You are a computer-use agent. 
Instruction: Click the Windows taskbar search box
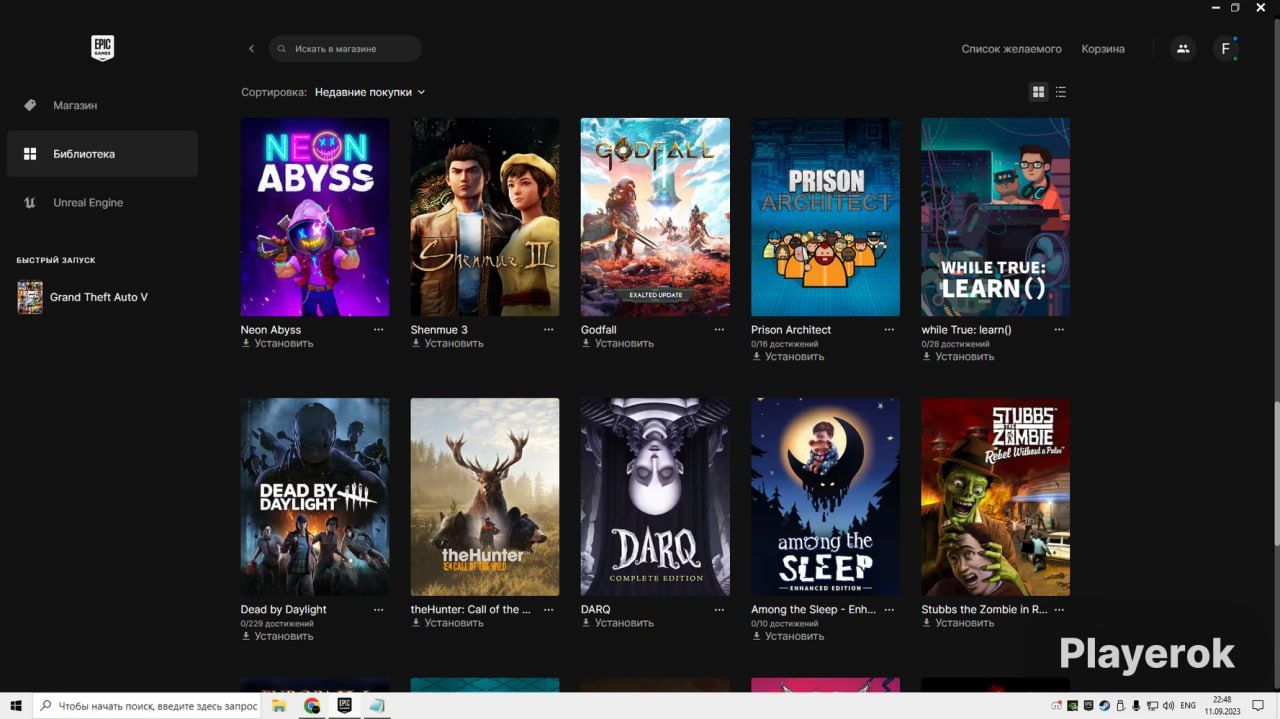click(x=147, y=706)
